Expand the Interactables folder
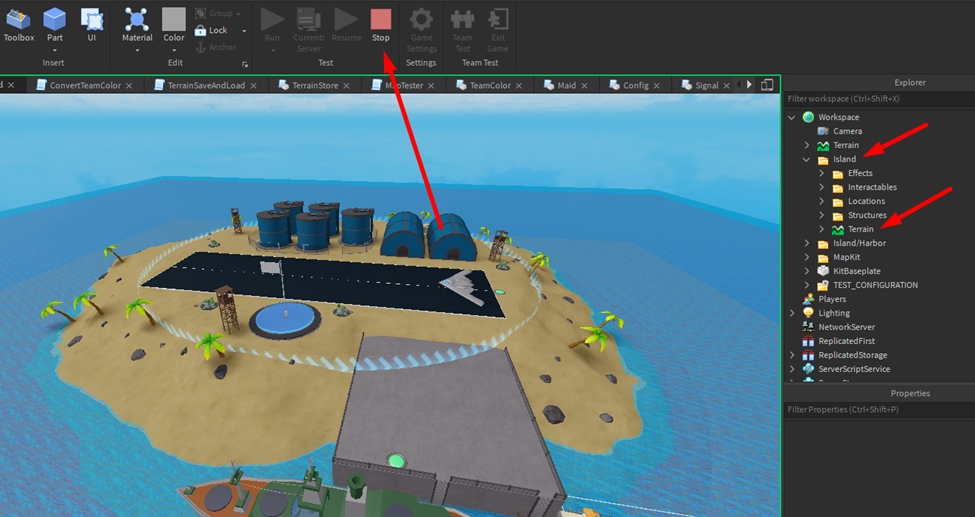 821,187
